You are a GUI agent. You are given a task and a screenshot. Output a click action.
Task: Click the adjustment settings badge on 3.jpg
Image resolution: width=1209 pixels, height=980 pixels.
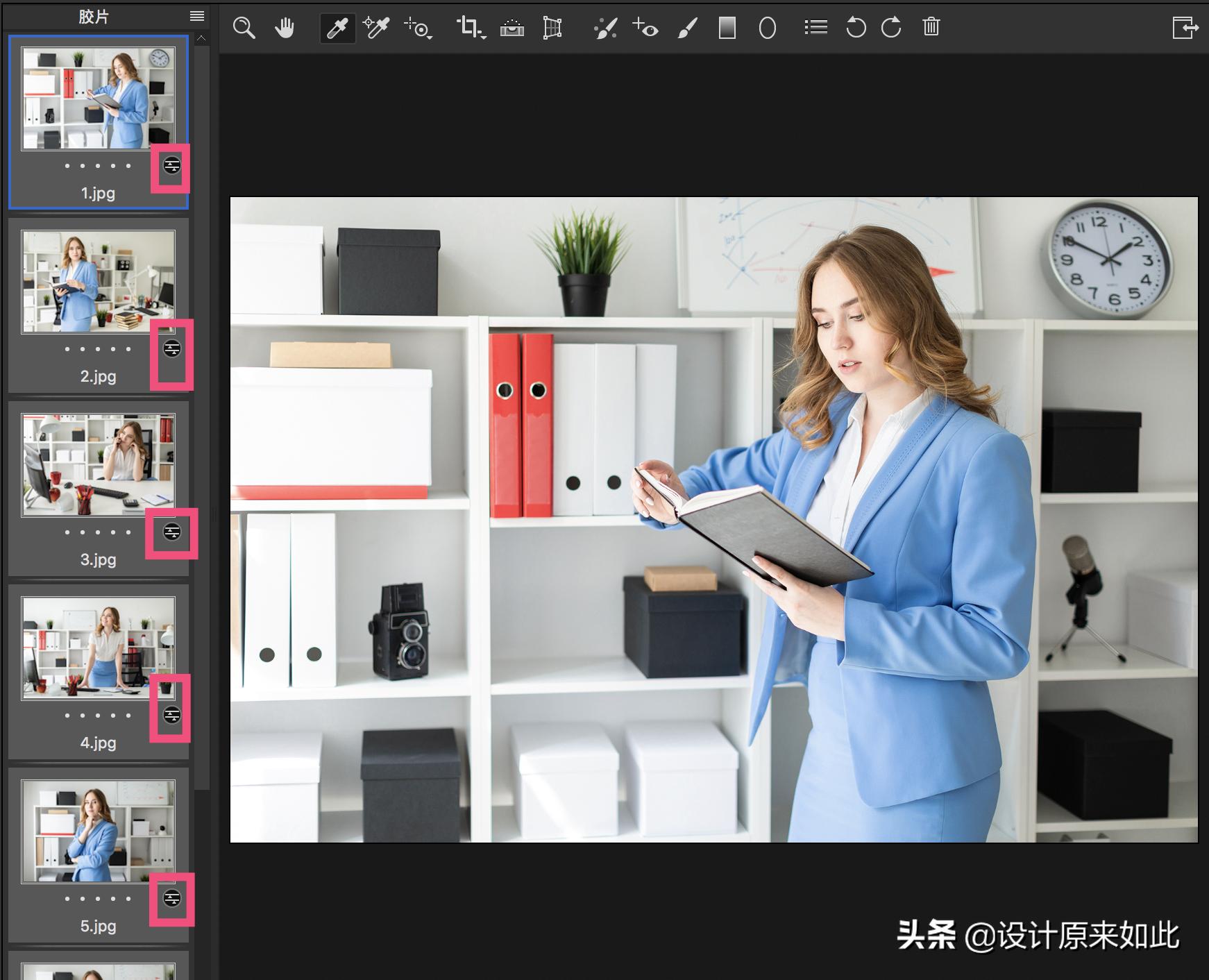click(x=171, y=532)
